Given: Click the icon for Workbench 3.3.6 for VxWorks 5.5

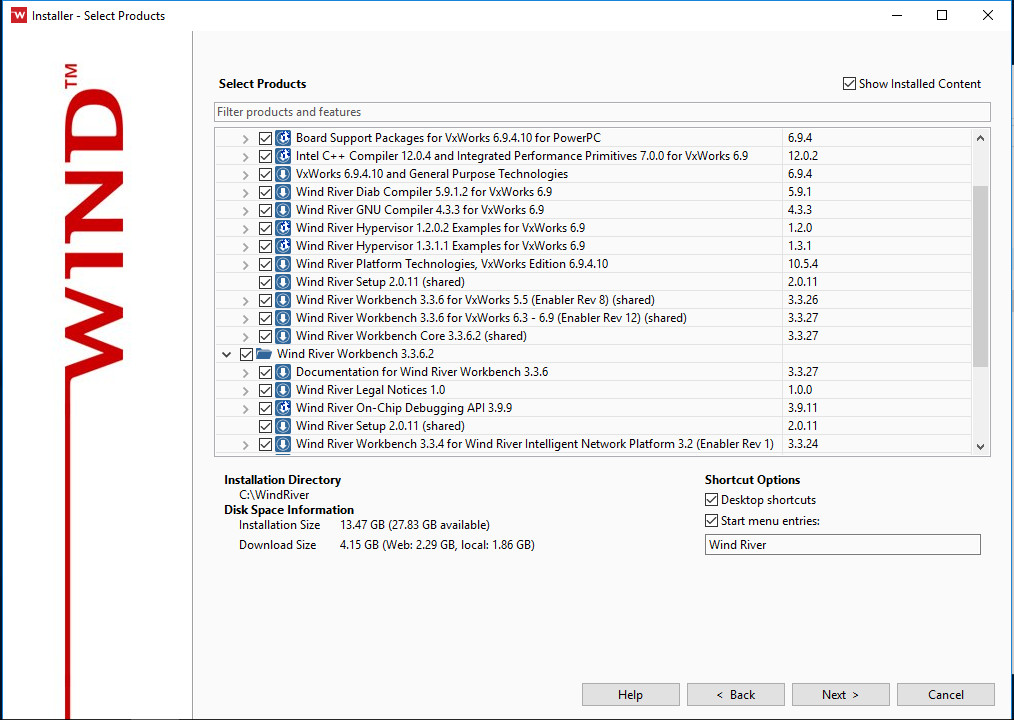Looking at the screenshot, I should tap(283, 300).
